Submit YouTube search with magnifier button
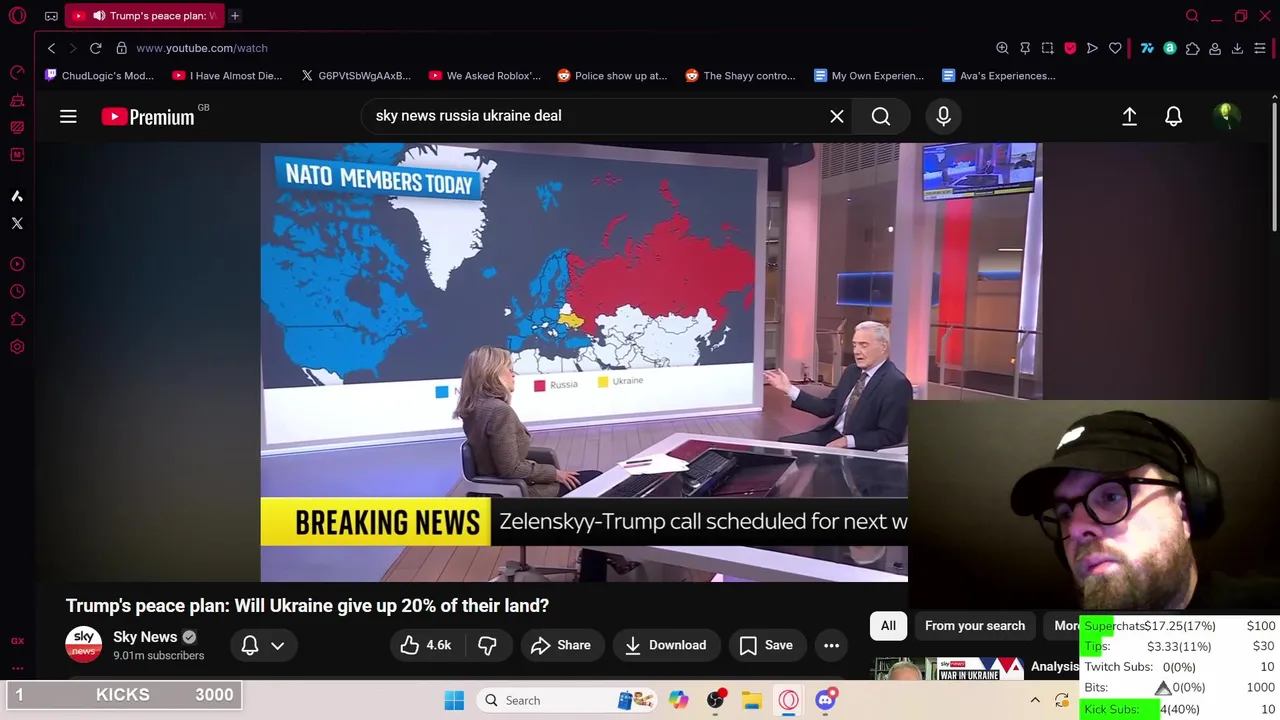The height and width of the screenshot is (720, 1280). (881, 116)
